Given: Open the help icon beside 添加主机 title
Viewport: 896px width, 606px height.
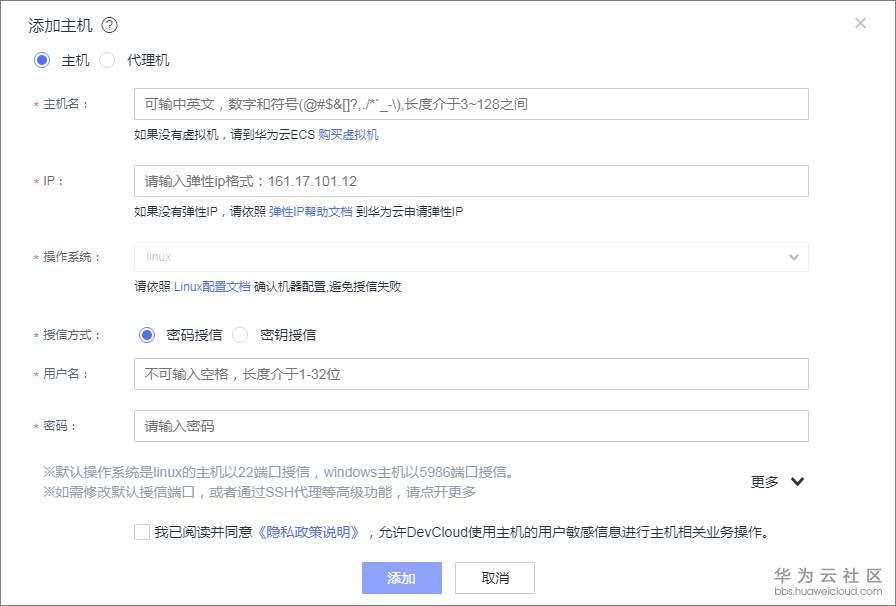Looking at the screenshot, I should (x=109, y=23).
